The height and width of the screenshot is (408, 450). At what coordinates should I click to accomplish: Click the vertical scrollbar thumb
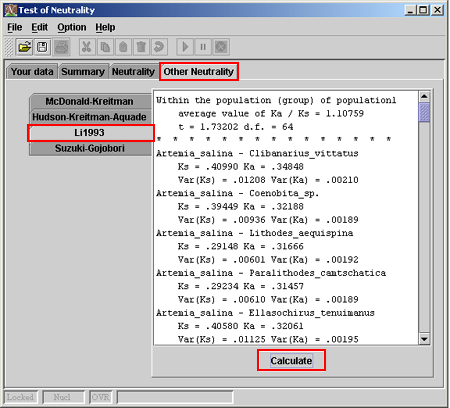[x=424, y=113]
